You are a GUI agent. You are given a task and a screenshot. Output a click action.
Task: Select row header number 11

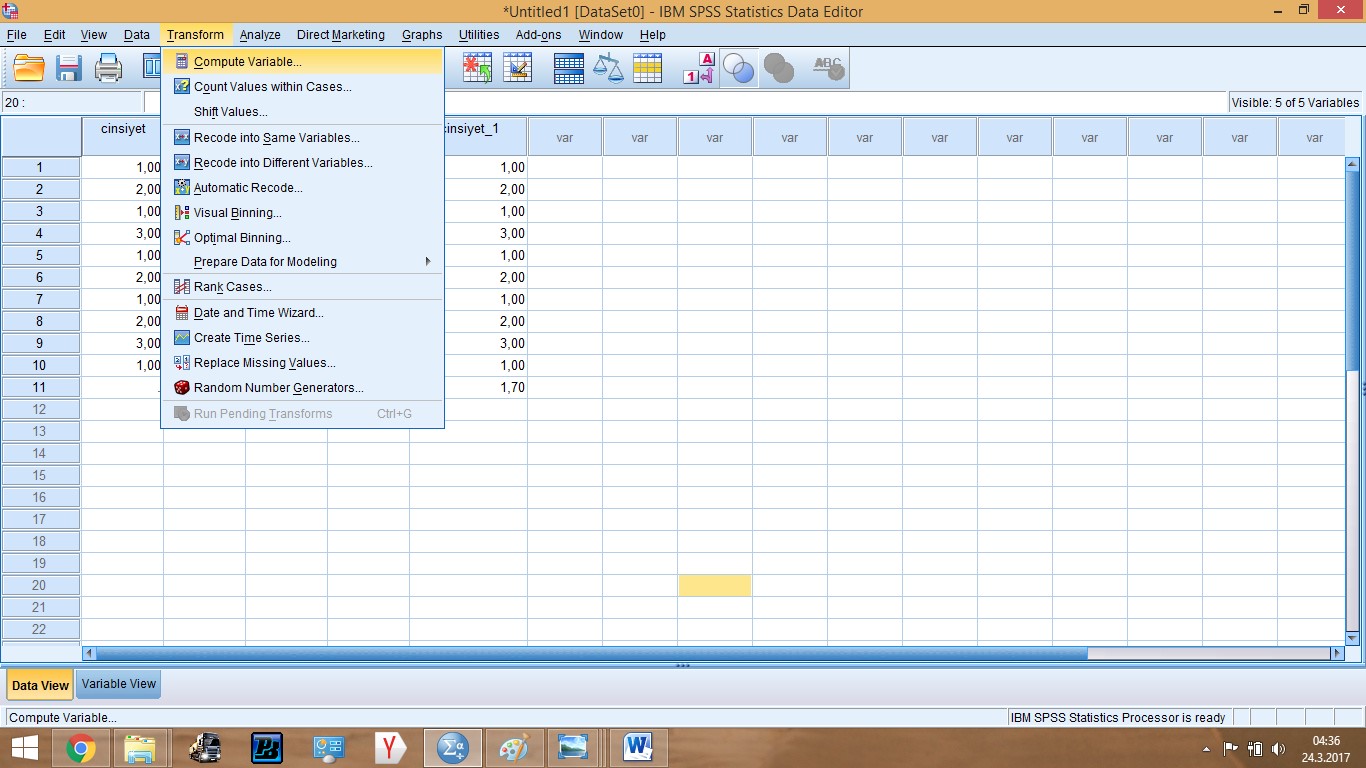tap(40, 387)
